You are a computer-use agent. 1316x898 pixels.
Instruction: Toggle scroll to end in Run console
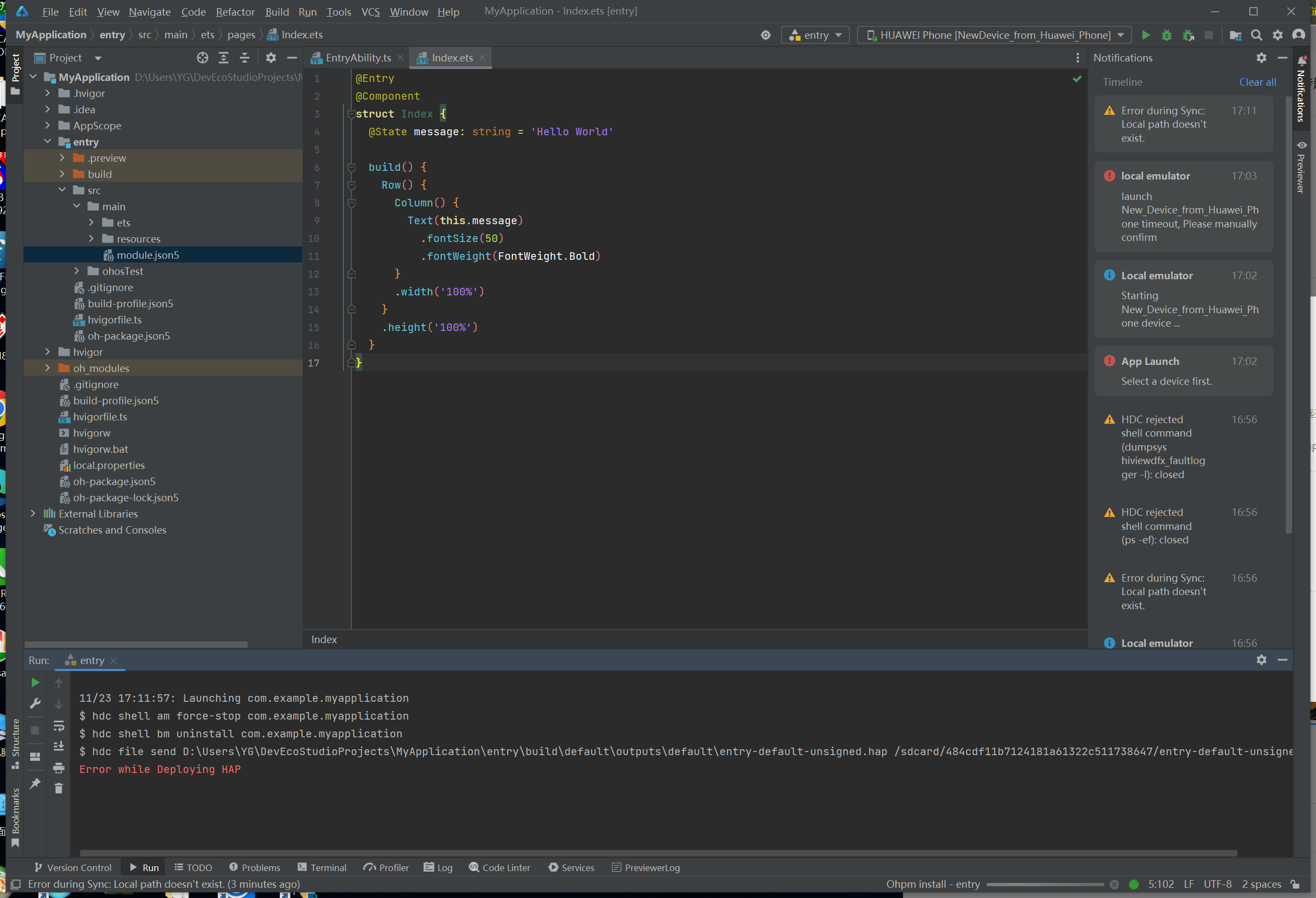coord(58,746)
